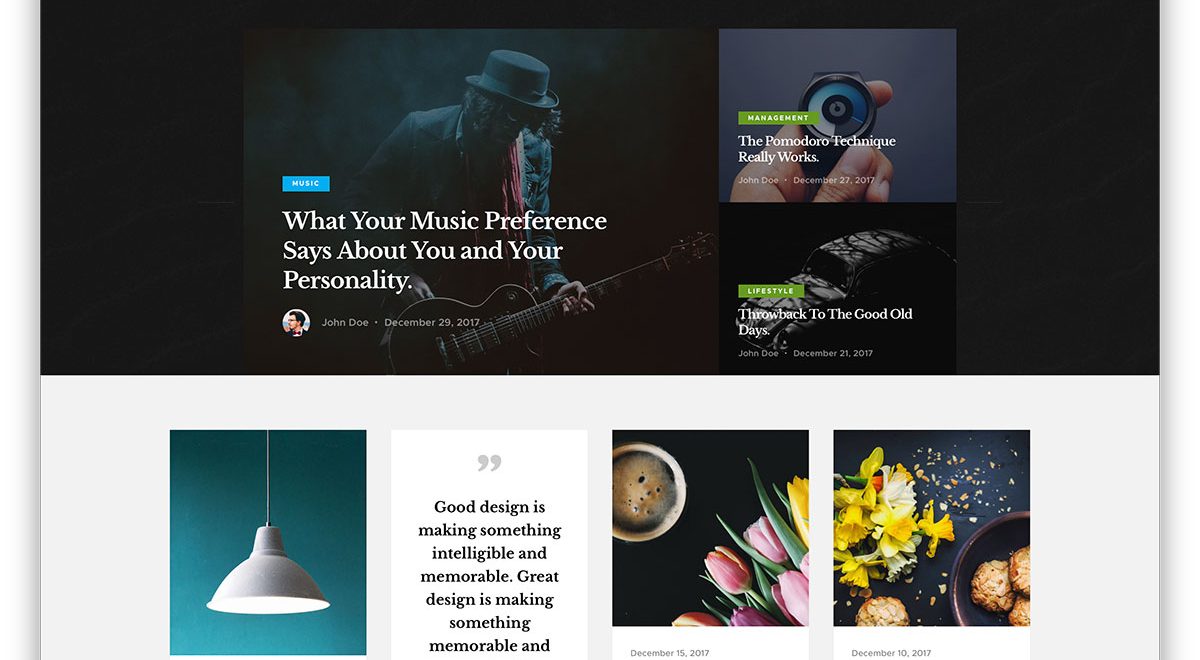This screenshot has height=660, width=1200.
Task: Open 'The Pomodoro Technique Really Works' article
Action: click(x=817, y=149)
